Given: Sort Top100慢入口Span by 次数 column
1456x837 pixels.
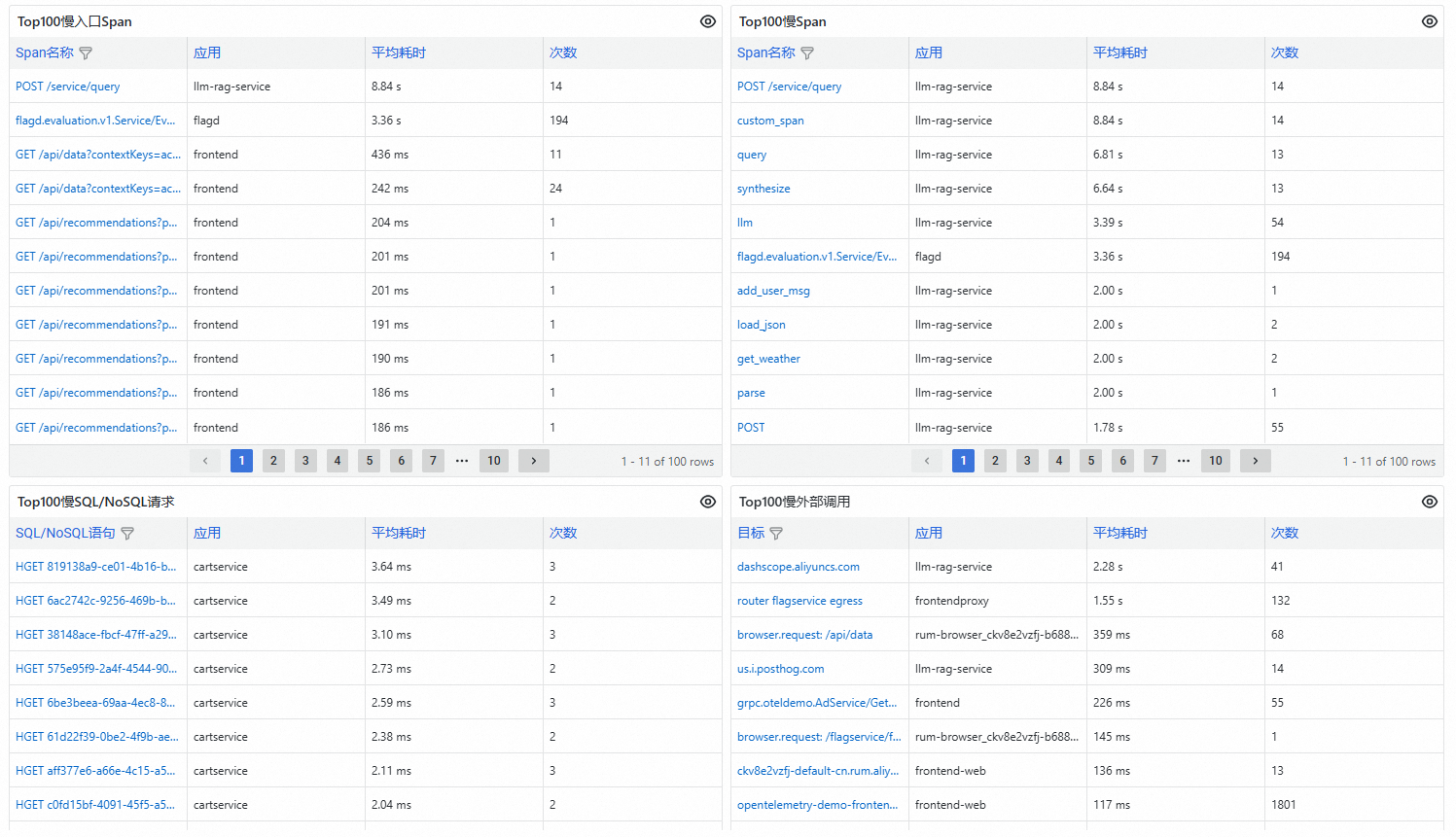Looking at the screenshot, I should [x=563, y=52].
